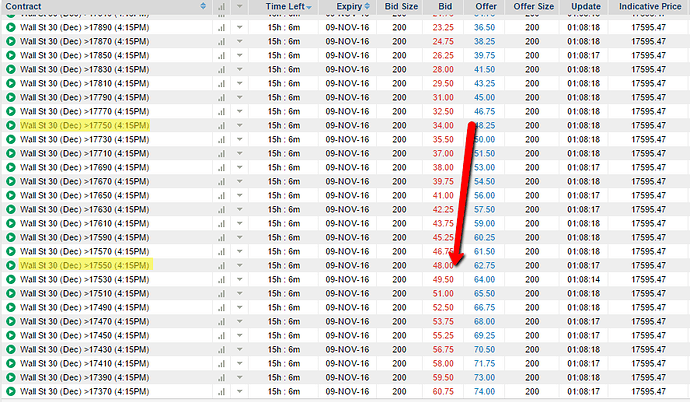Viewport: 690px width, 402px height.
Task: Select contract Wall St 30 (Dec) >17550 (4:15PM)
Action: (x=84, y=265)
